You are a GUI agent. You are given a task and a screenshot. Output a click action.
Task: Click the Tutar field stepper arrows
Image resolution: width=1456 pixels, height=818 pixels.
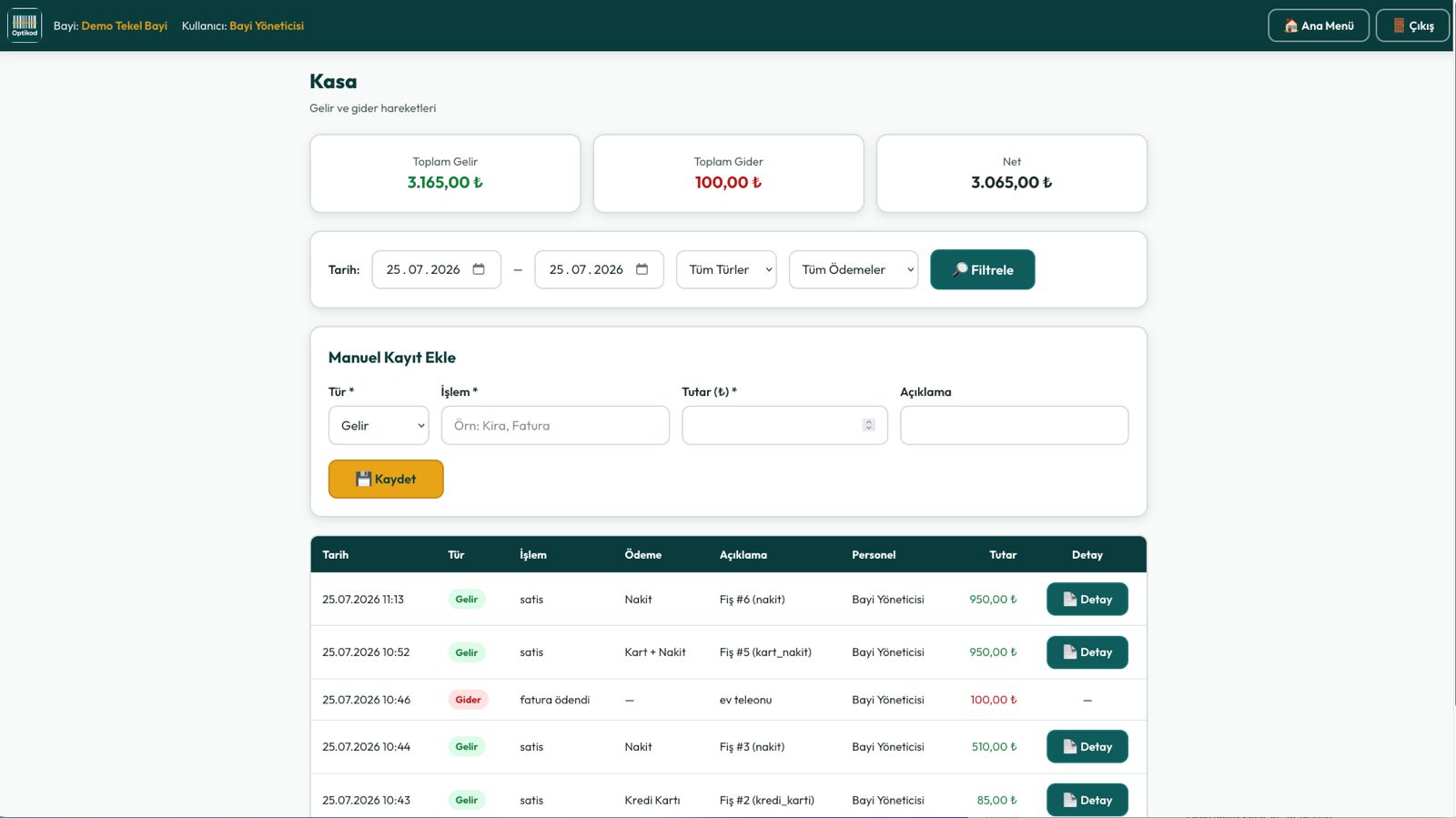pos(868,425)
